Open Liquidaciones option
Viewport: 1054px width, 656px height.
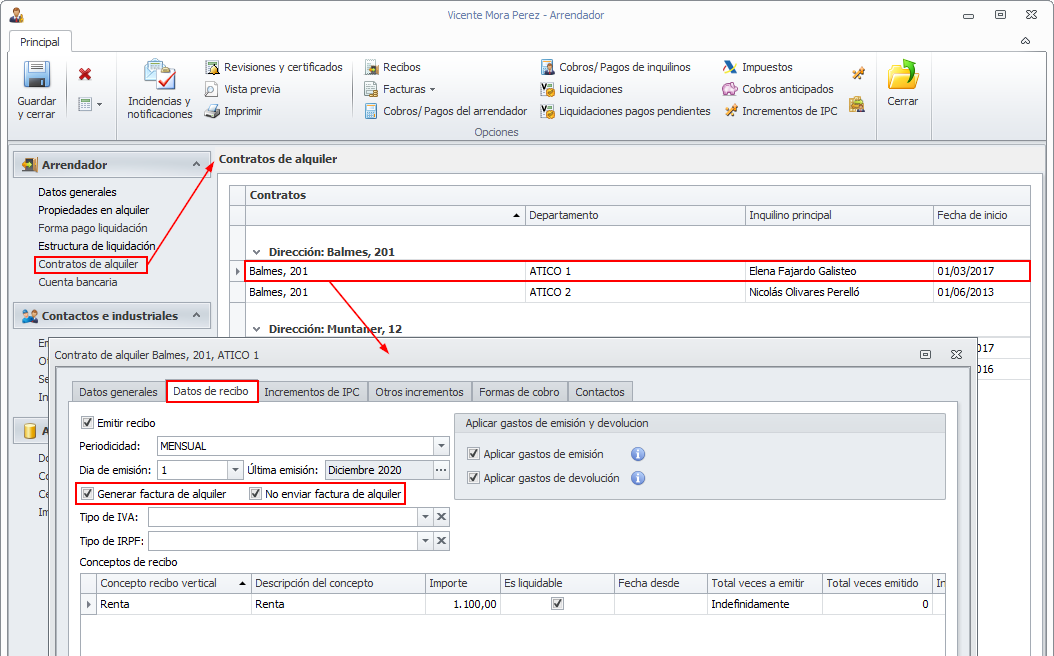[581, 89]
